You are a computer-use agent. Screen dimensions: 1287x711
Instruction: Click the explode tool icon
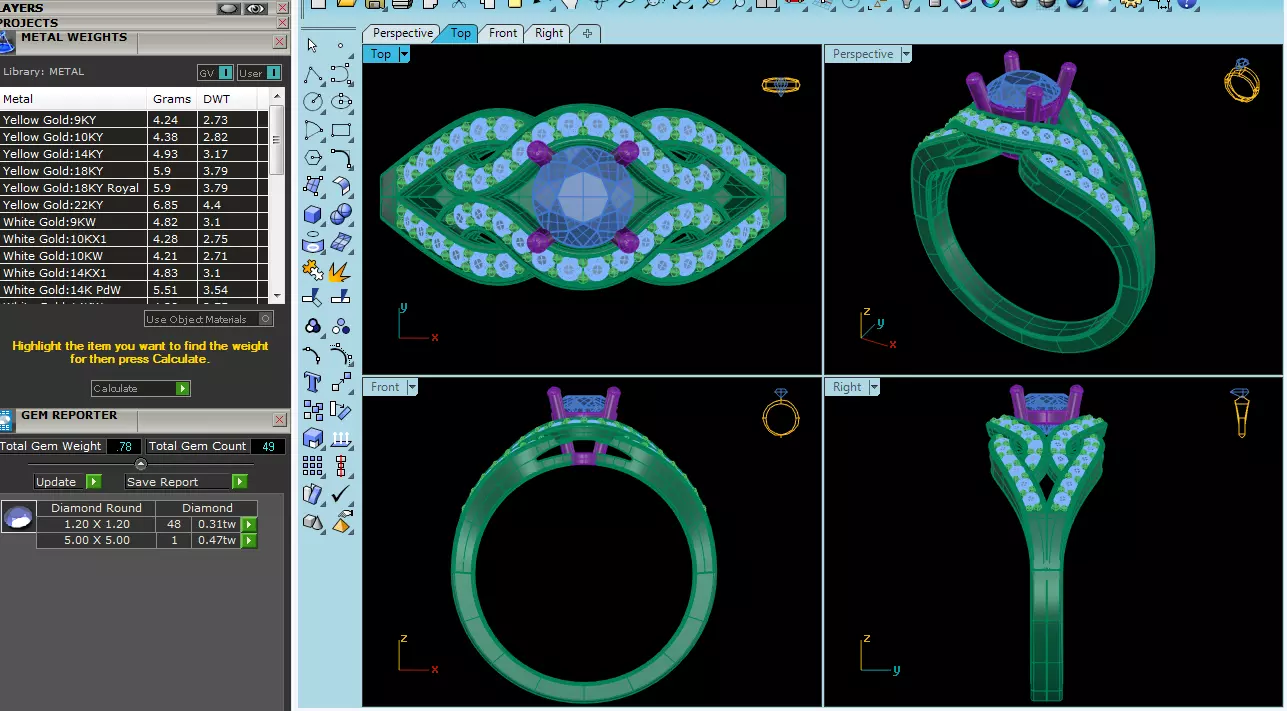click(x=340, y=271)
